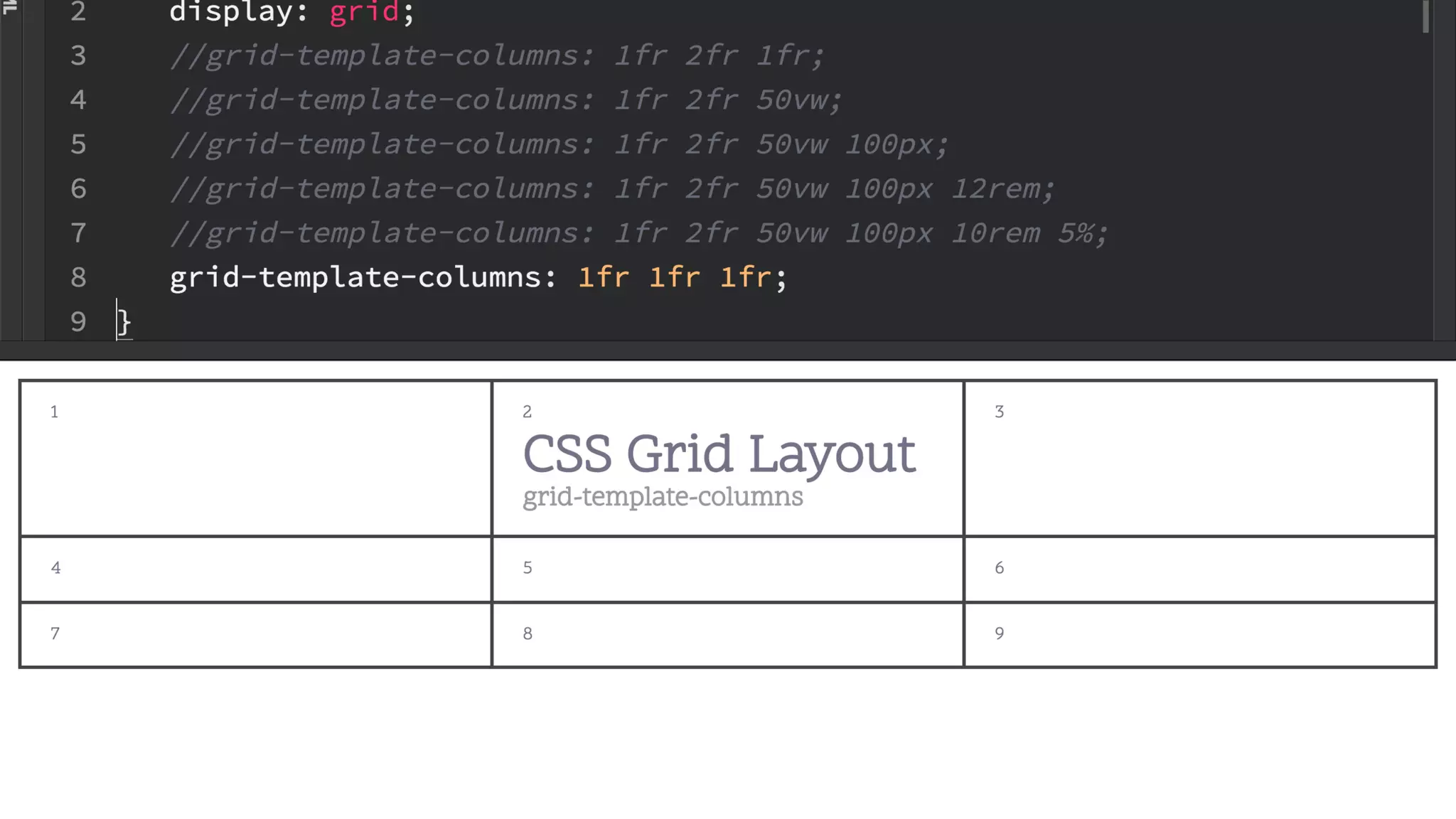Click grid cell number 5
Screen dimensions: 1456x819
tap(727, 569)
